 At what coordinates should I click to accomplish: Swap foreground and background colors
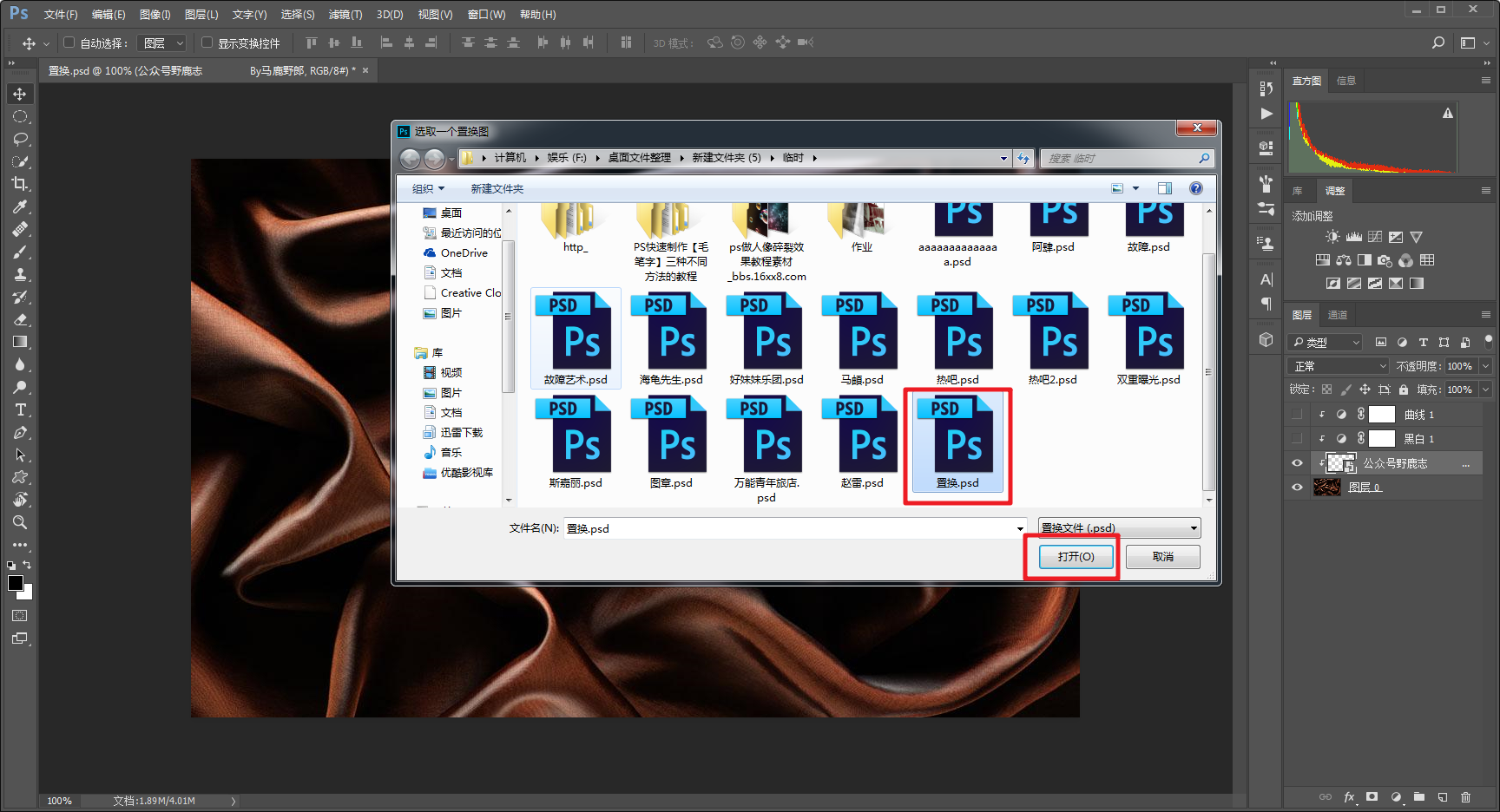(x=27, y=565)
